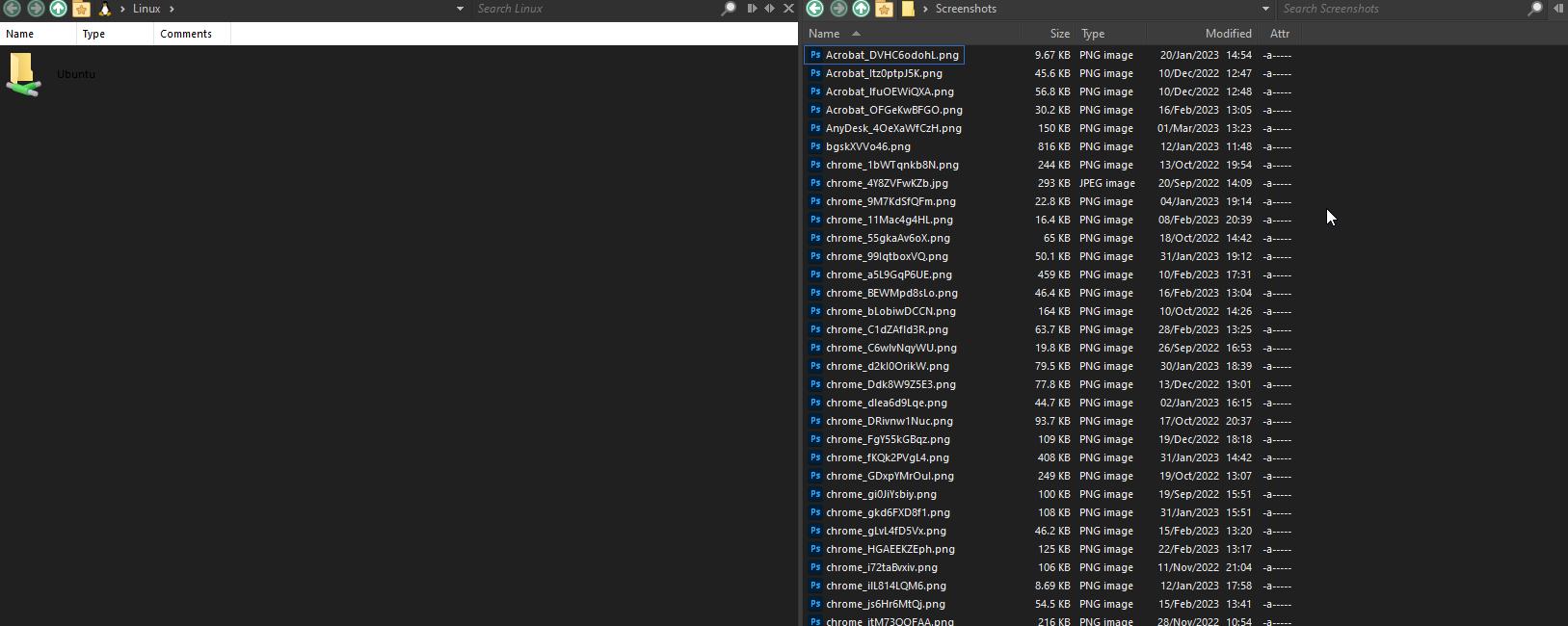Select the Ubuntu folder name

(x=76, y=74)
